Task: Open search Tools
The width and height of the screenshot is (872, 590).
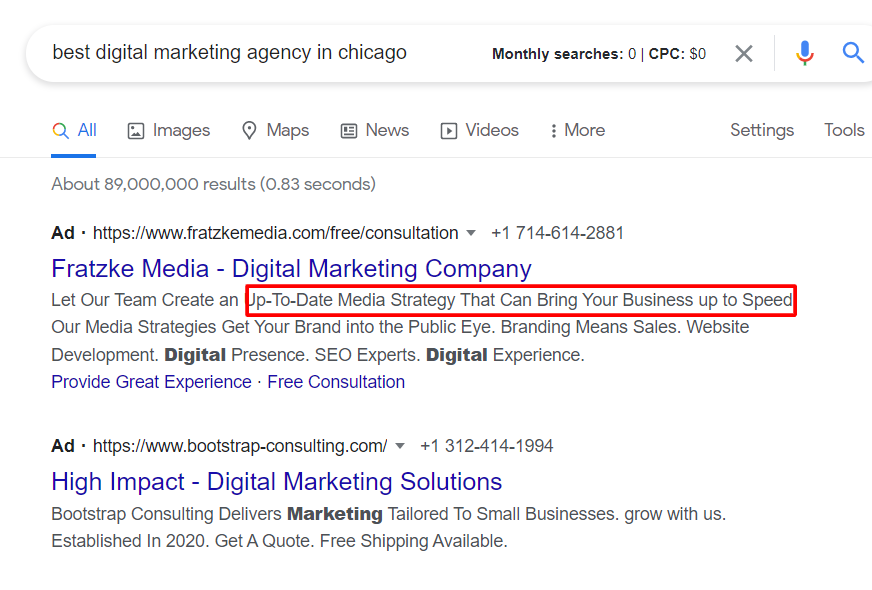Action: [x=844, y=130]
